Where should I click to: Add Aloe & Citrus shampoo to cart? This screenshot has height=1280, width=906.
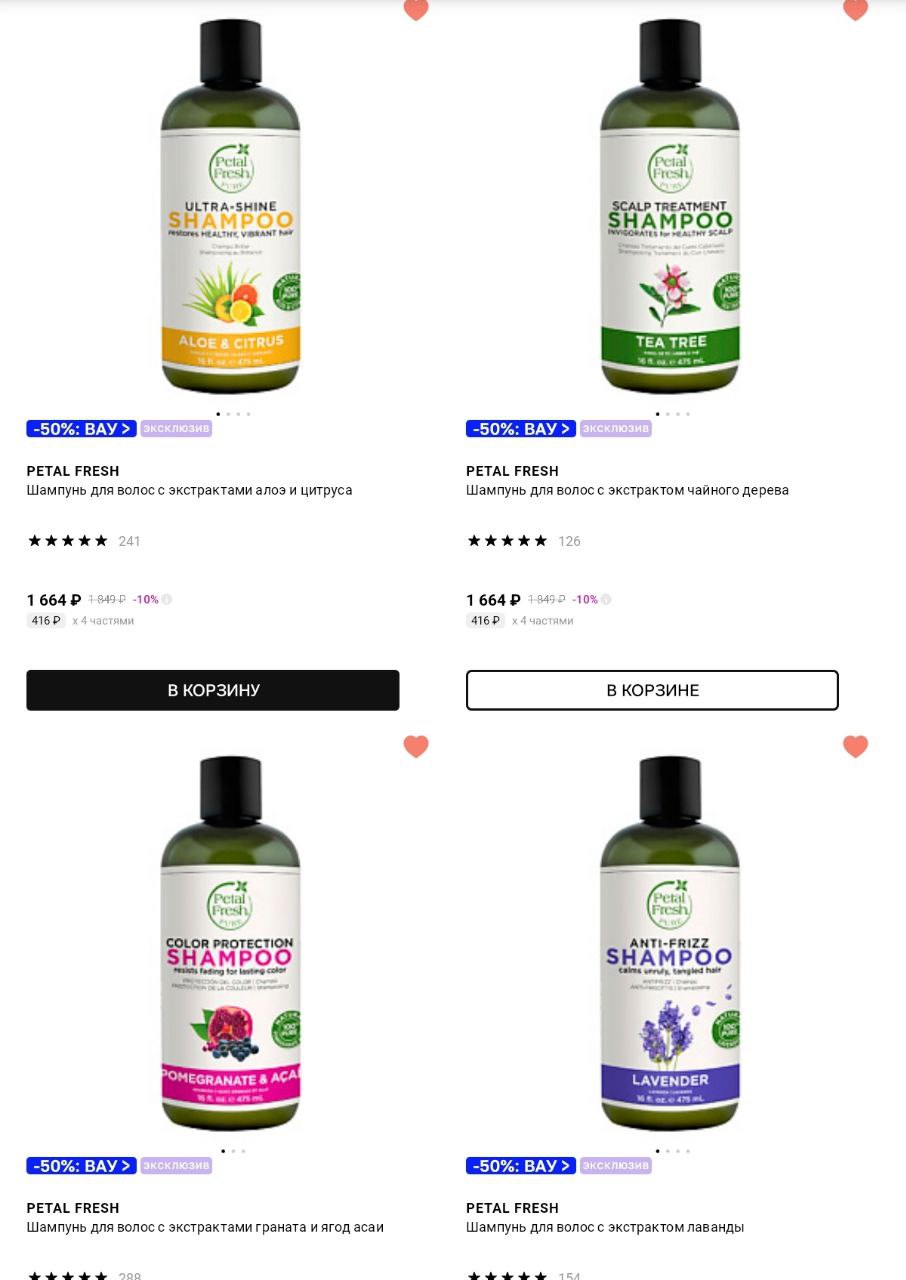[x=213, y=690]
